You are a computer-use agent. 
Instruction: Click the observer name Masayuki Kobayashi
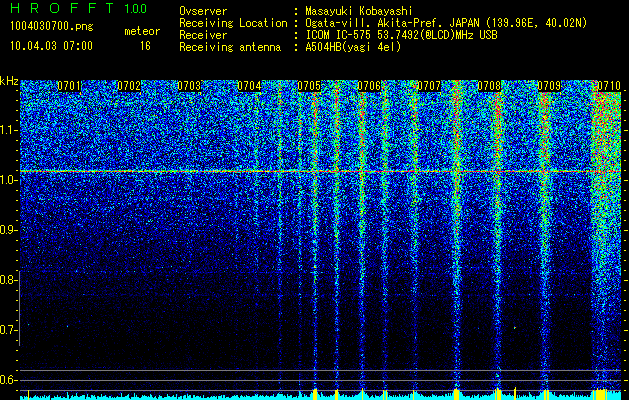pos(359,11)
